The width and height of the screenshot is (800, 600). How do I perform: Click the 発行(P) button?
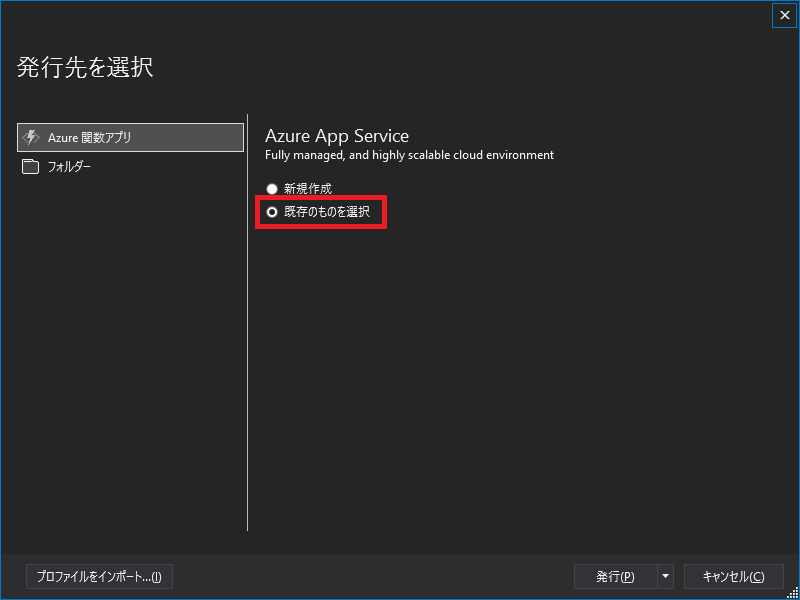615,577
